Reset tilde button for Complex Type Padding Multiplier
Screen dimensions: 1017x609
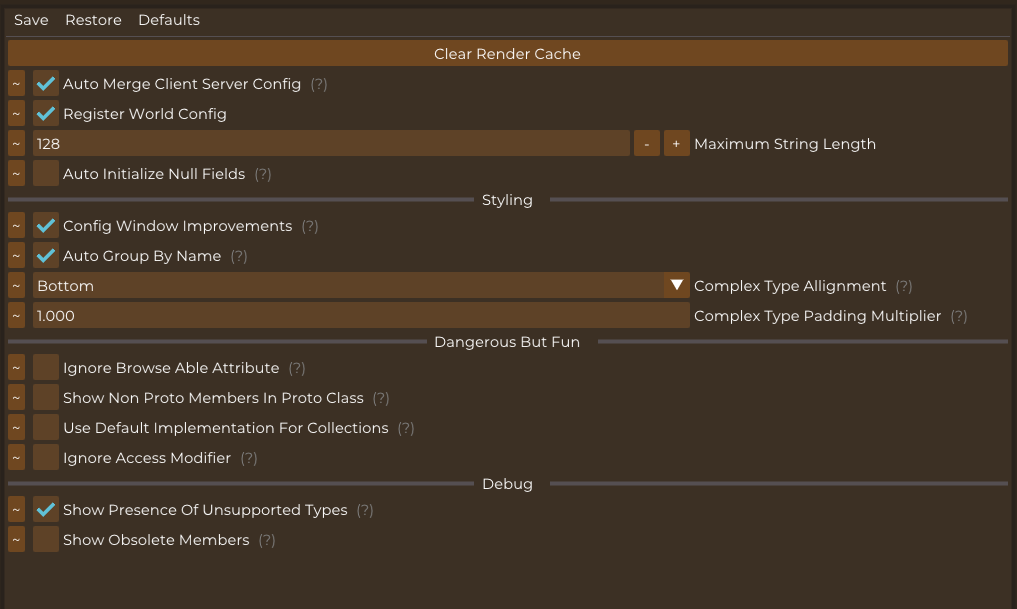[16, 315]
